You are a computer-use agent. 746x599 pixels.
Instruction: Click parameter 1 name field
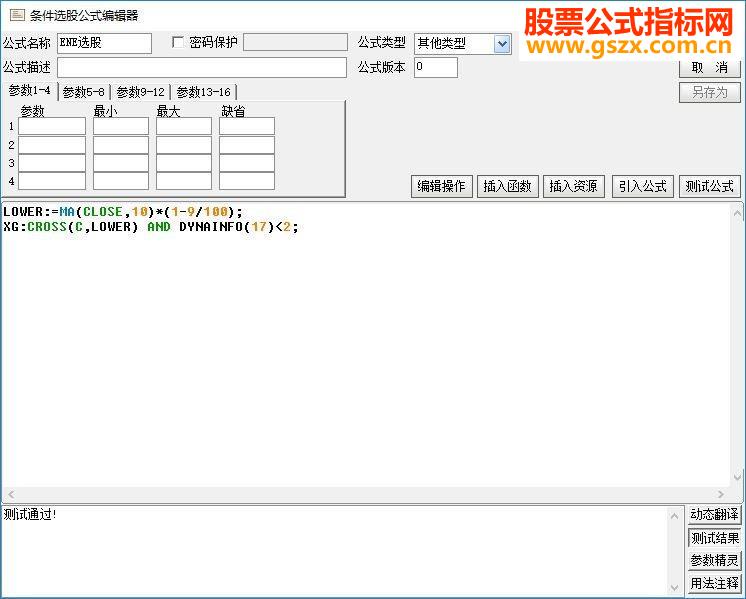tap(52, 126)
